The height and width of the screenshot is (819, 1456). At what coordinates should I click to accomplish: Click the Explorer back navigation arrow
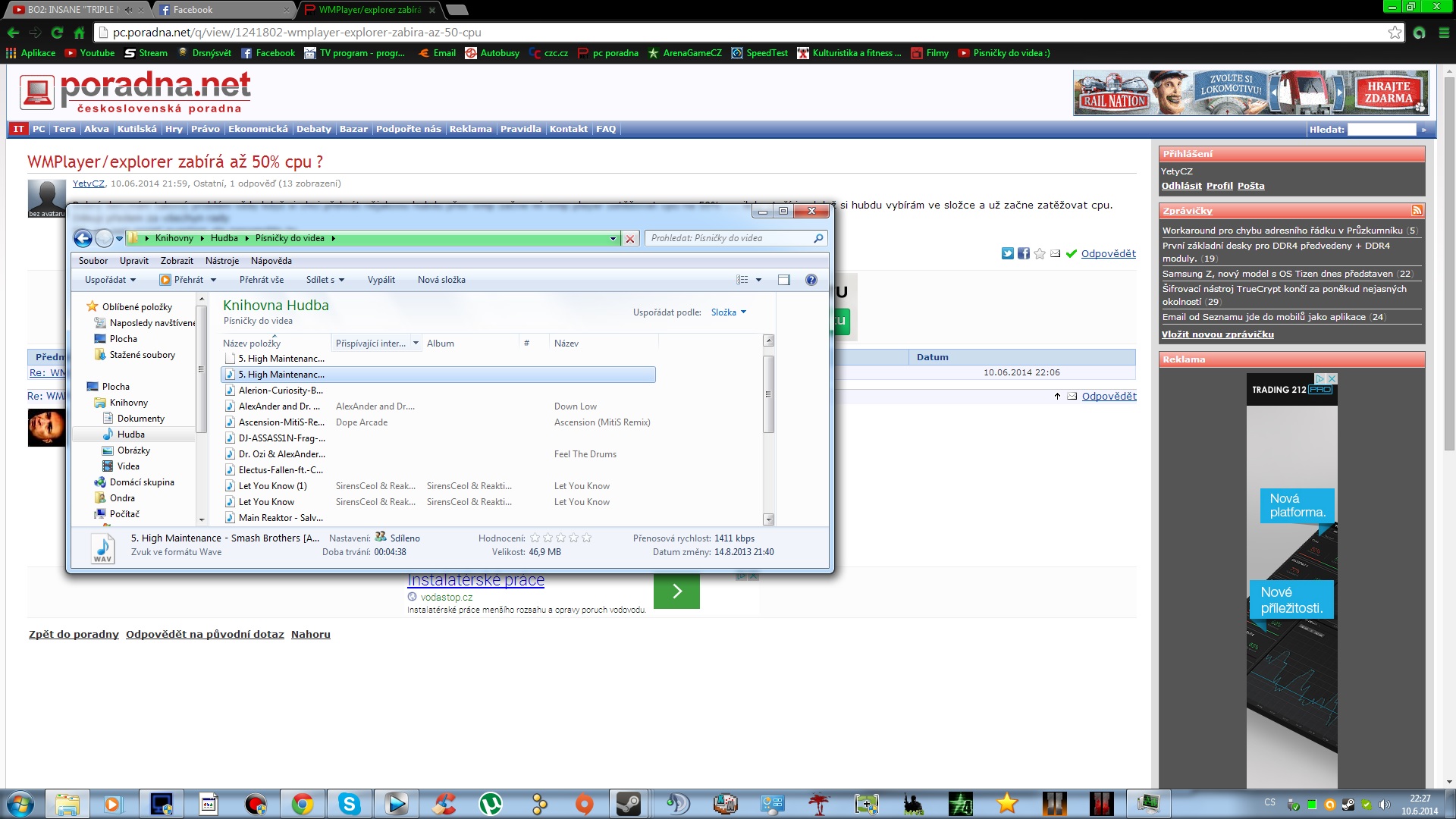tap(83, 239)
